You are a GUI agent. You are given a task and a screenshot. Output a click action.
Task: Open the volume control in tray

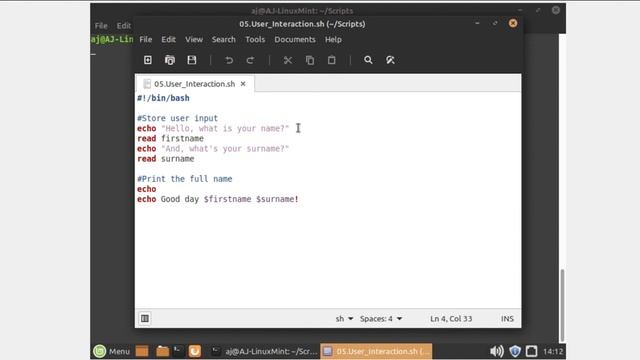pos(497,351)
